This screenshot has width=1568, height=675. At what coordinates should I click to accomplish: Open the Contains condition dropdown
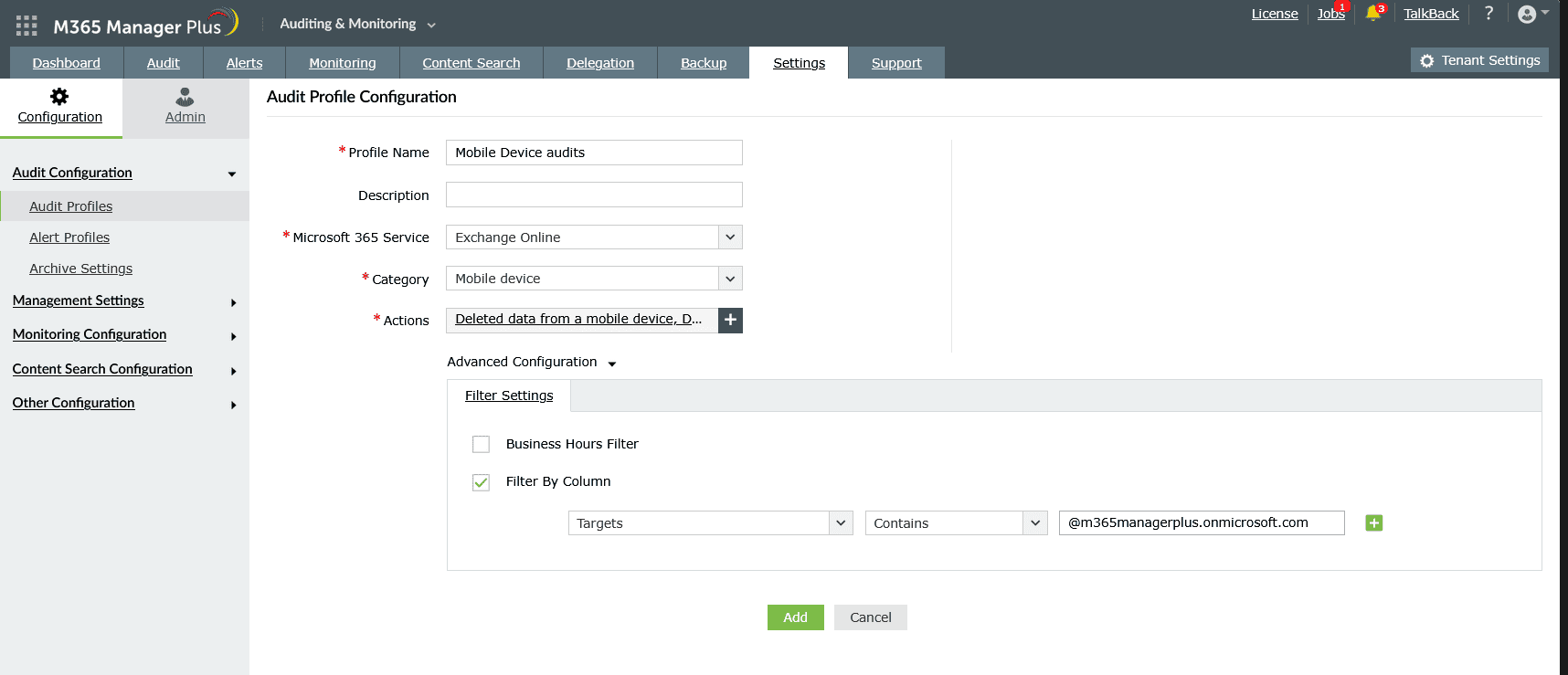(956, 522)
